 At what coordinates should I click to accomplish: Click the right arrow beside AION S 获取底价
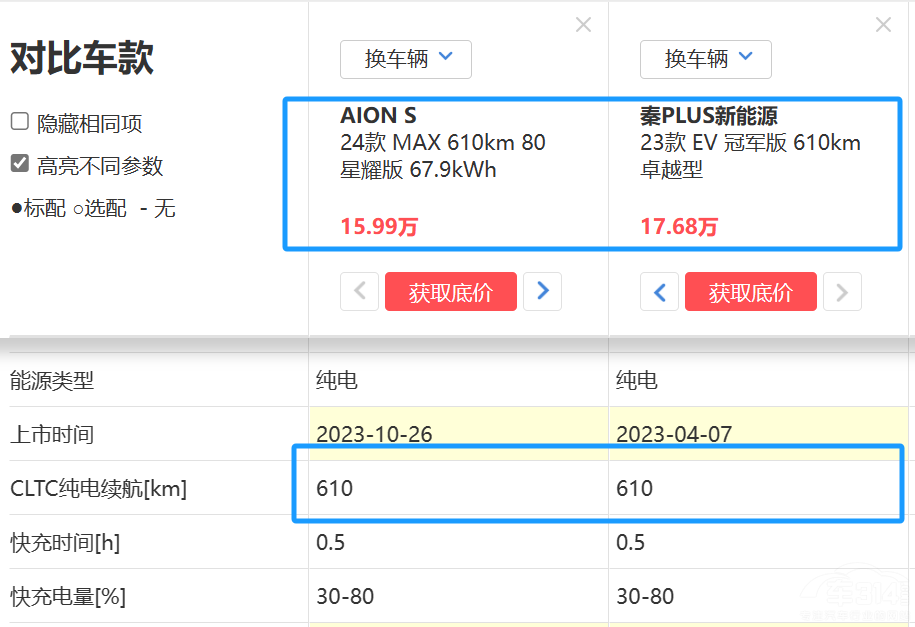point(542,291)
